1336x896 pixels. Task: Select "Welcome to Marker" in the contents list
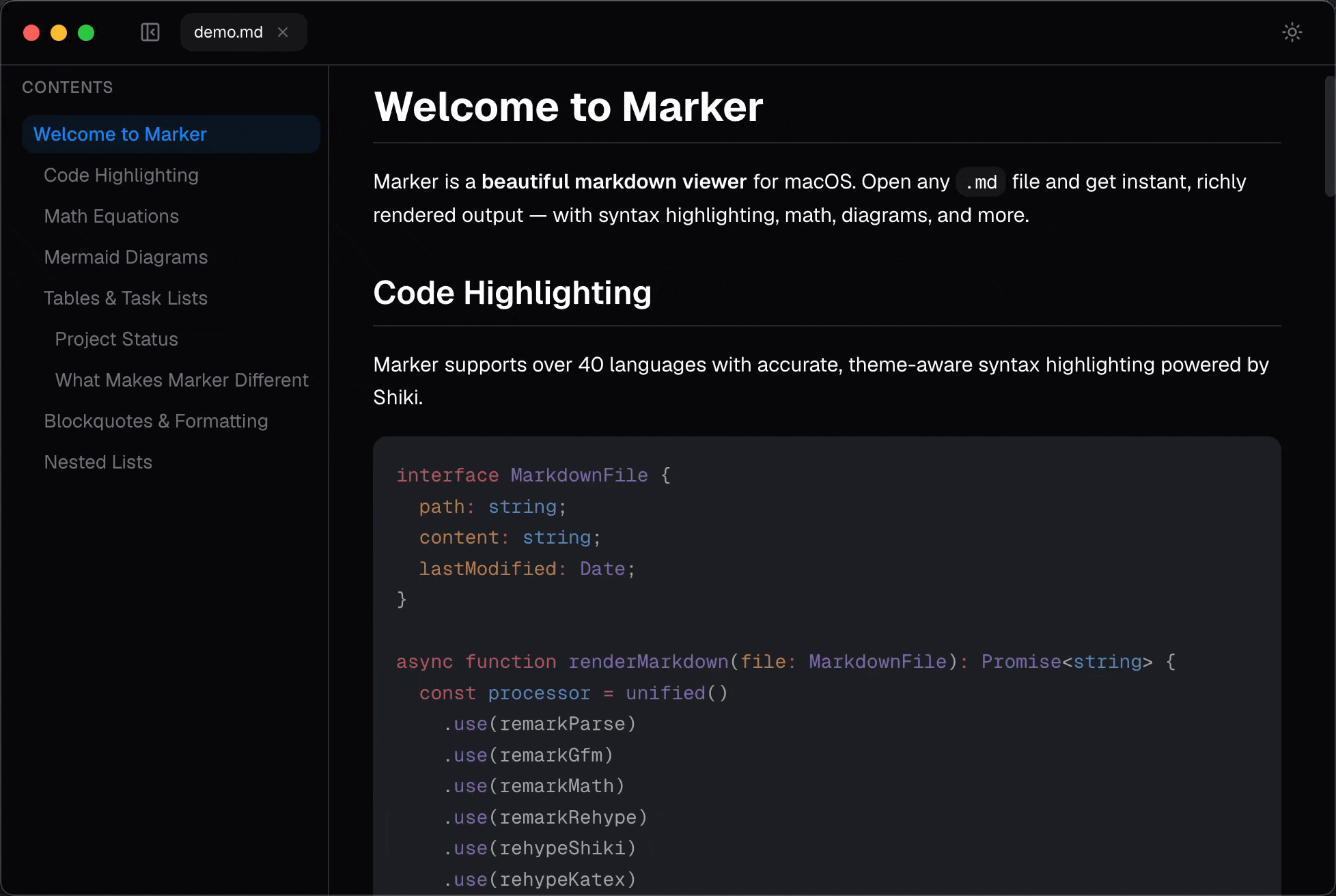tap(121, 134)
